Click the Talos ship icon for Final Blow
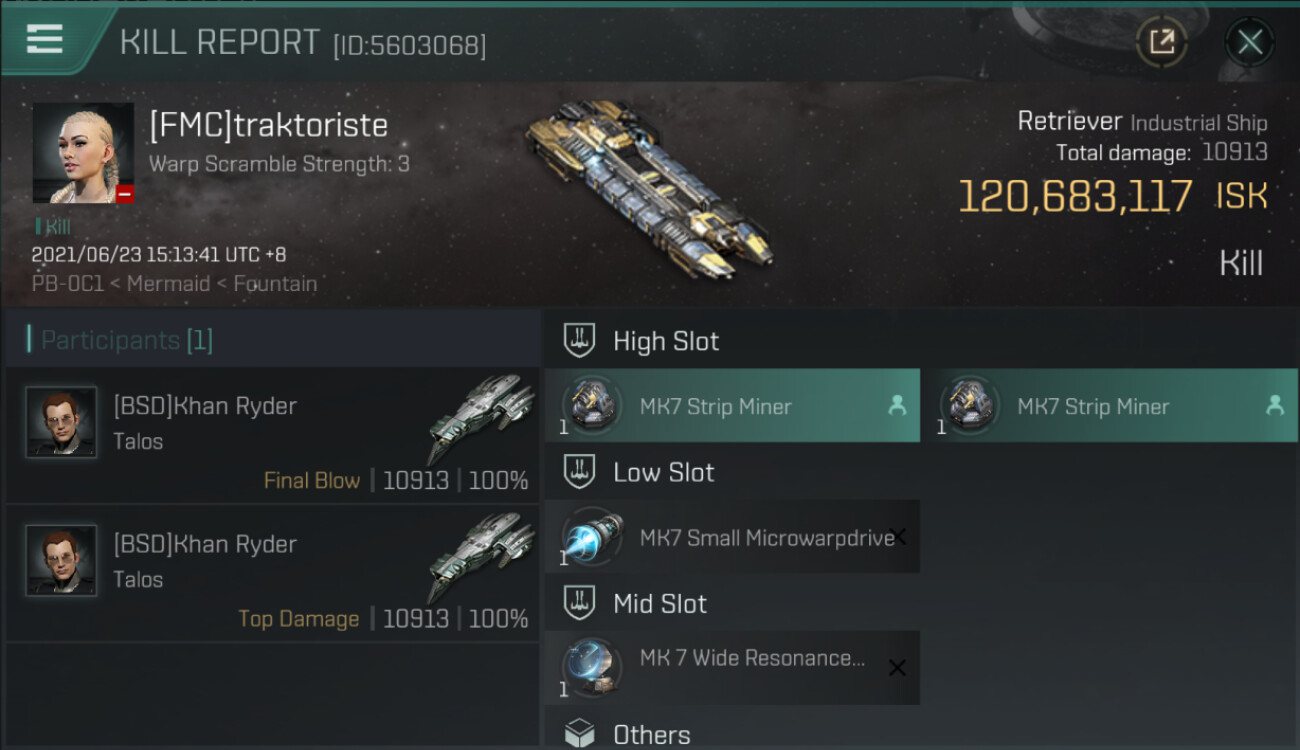This screenshot has width=1300, height=750. point(481,418)
